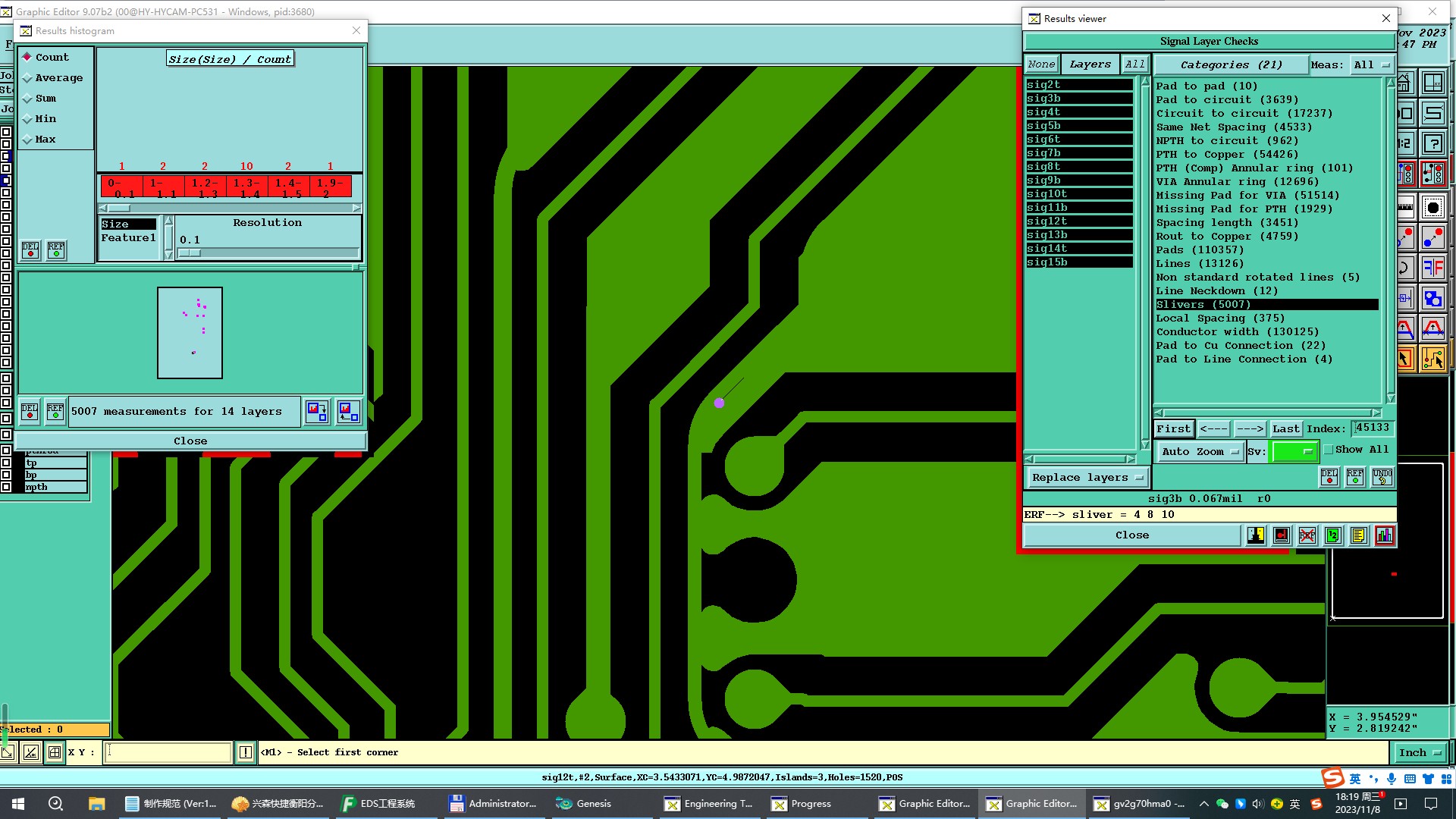Click the REF icon in the Results histogram
The height and width of the screenshot is (819, 1456).
56,249
